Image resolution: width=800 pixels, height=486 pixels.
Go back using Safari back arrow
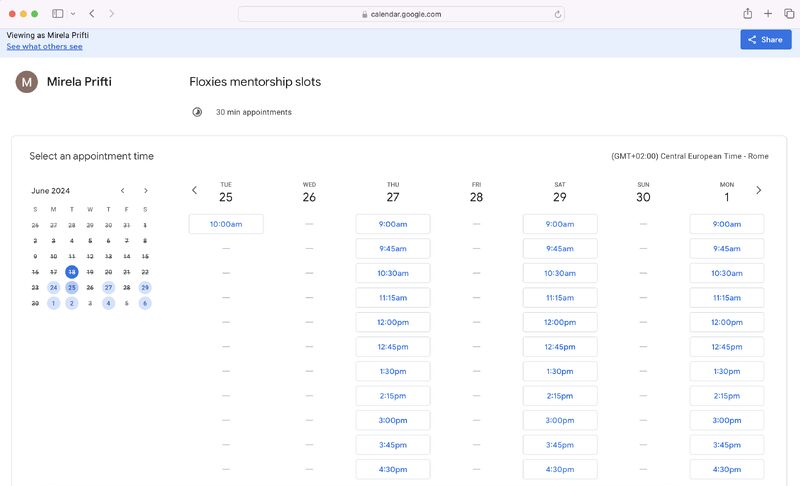(x=92, y=14)
